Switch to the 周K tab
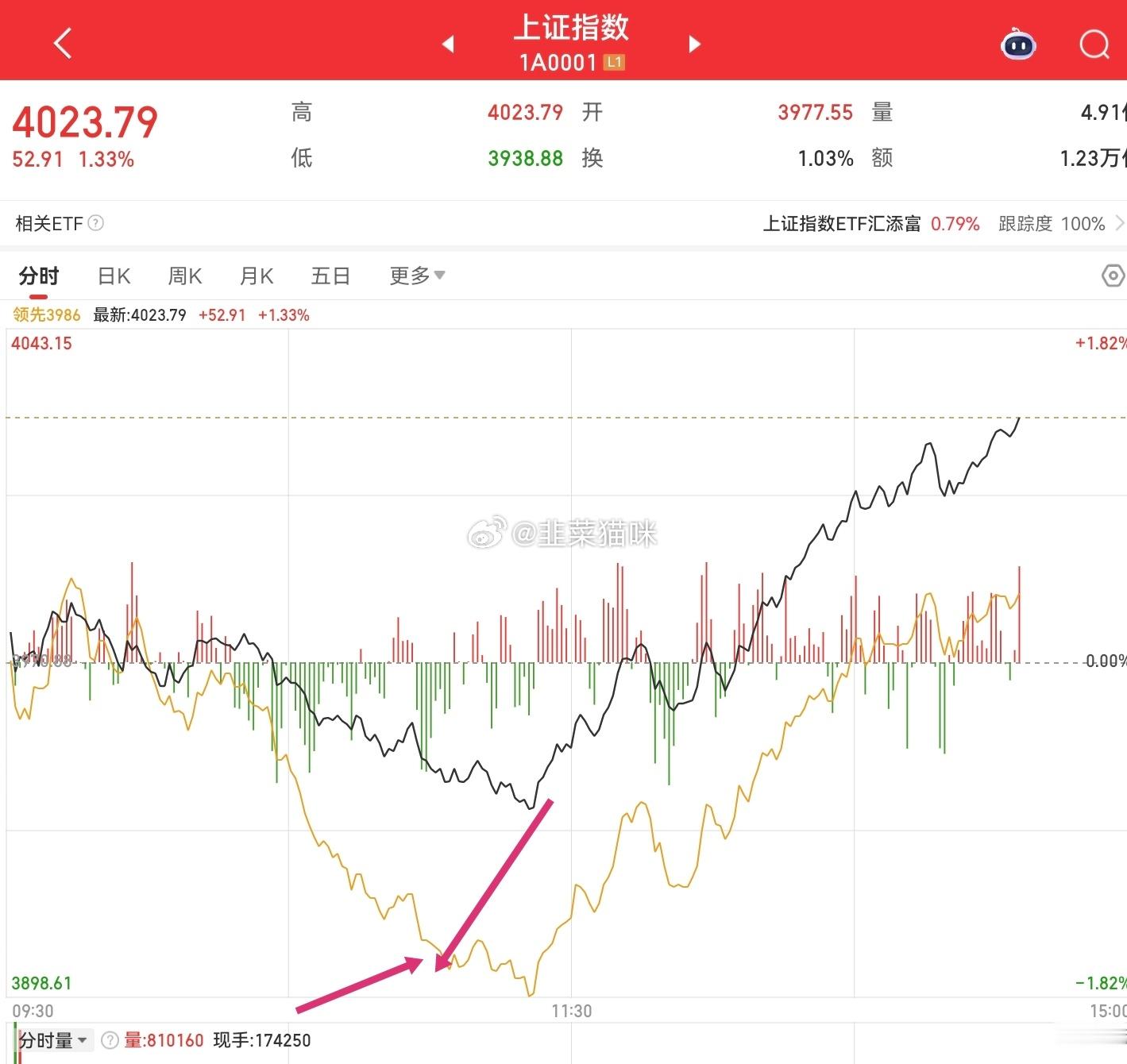 (x=185, y=276)
